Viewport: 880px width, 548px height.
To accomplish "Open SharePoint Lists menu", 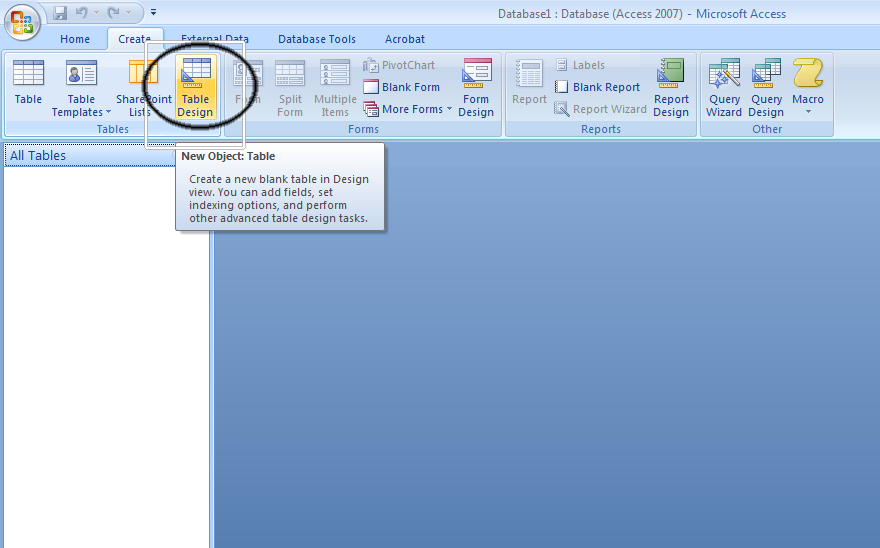I will pyautogui.click(x=143, y=88).
